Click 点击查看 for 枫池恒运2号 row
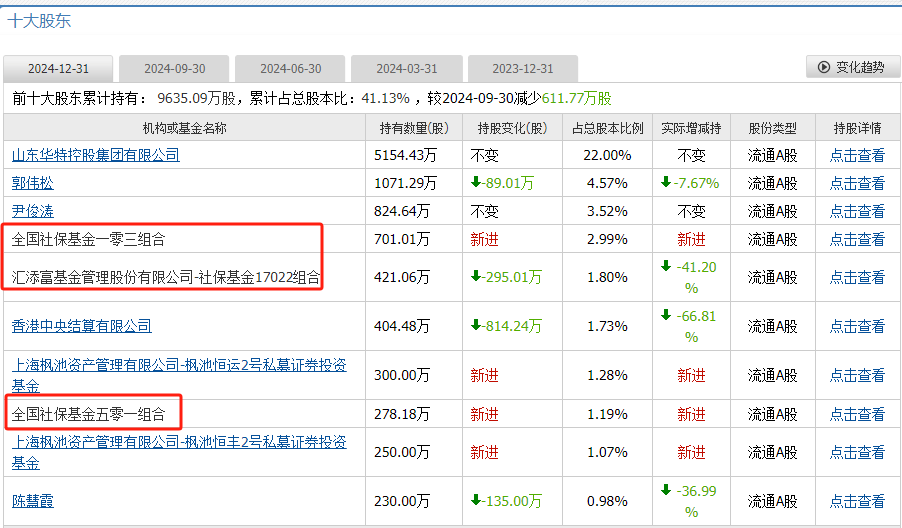 pos(857,375)
